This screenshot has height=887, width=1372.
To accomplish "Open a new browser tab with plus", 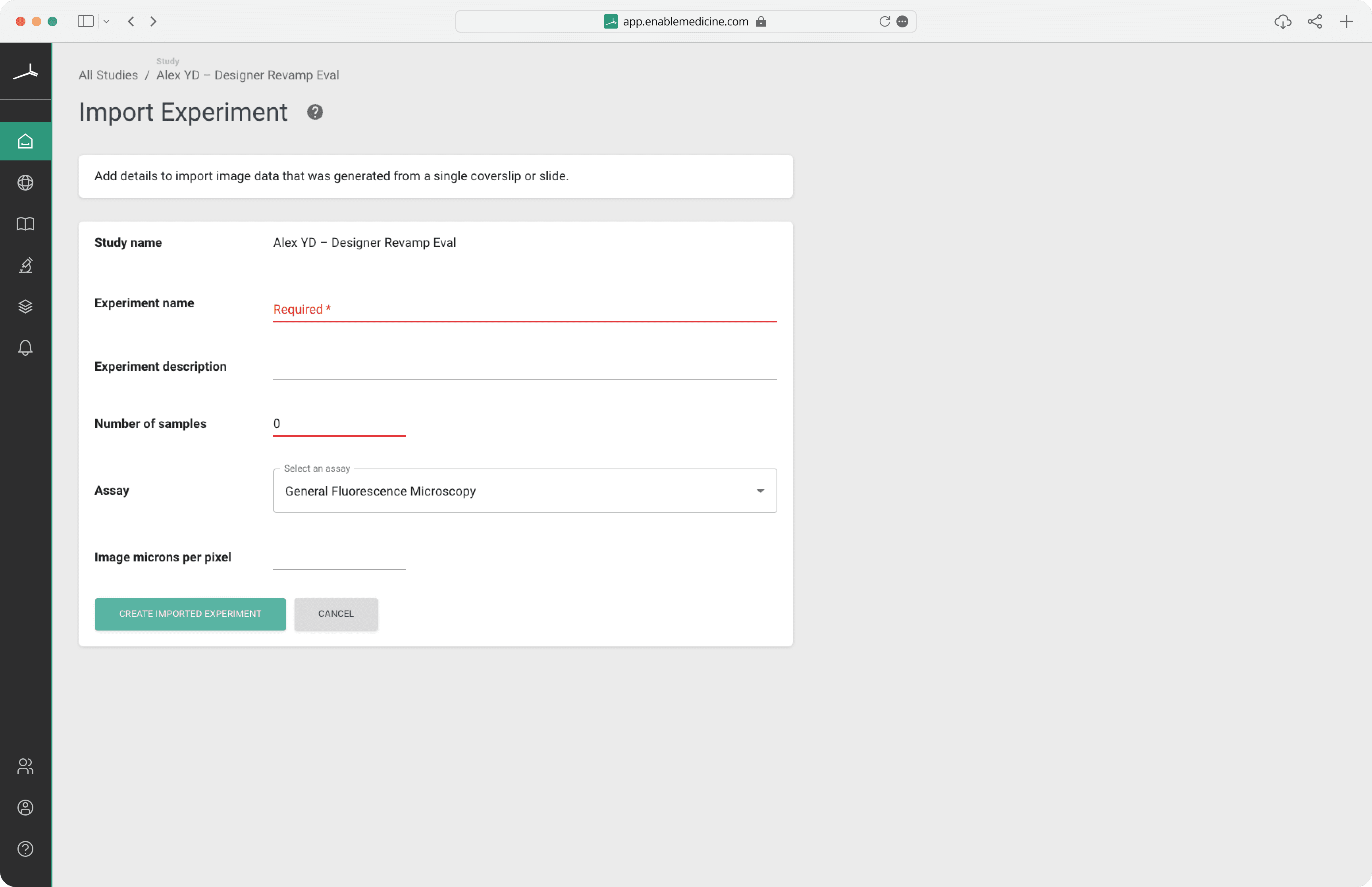I will pos(1346,21).
